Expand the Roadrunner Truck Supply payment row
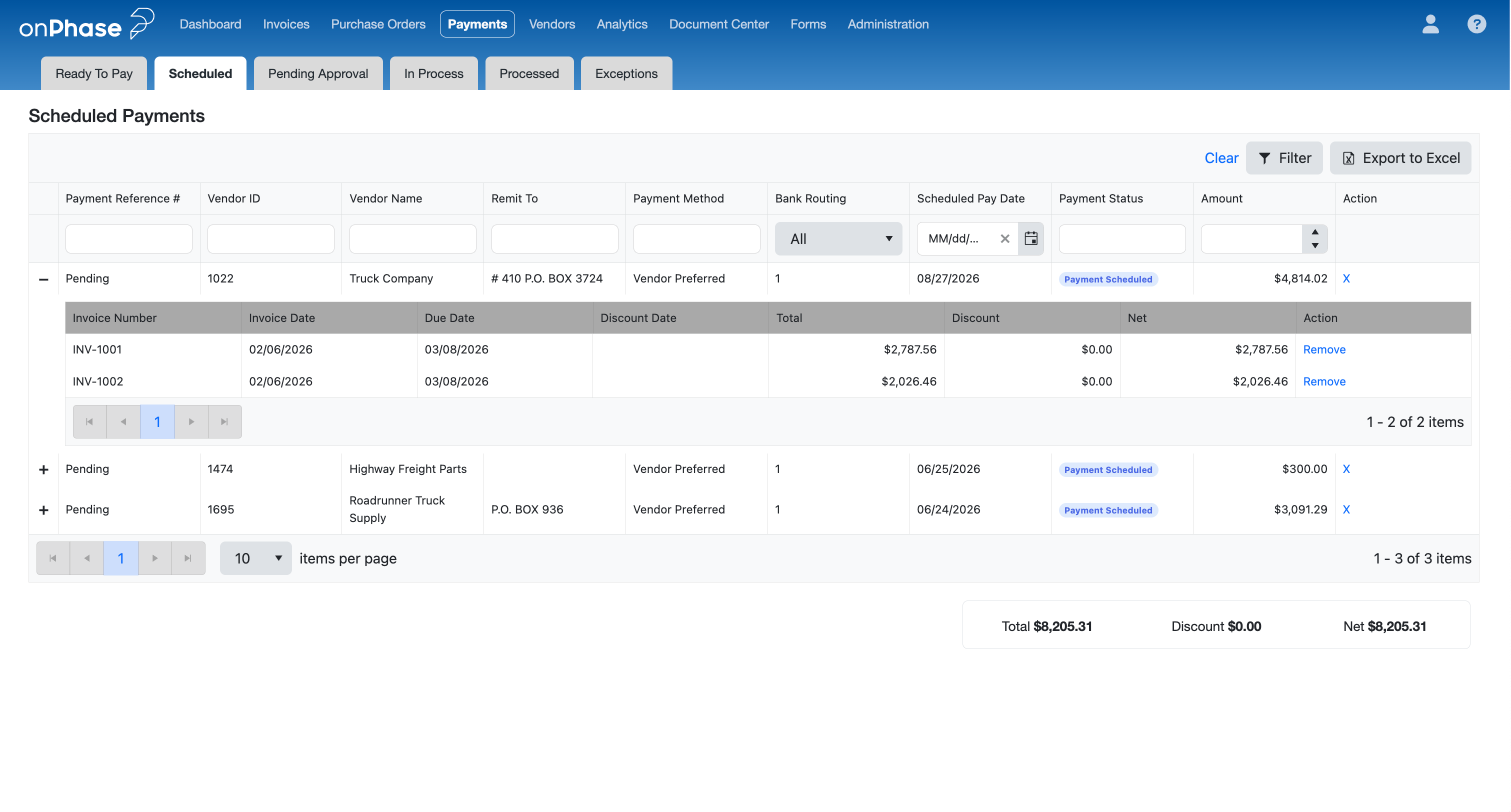Screen dimensions: 1511x812 [x=43, y=510]
